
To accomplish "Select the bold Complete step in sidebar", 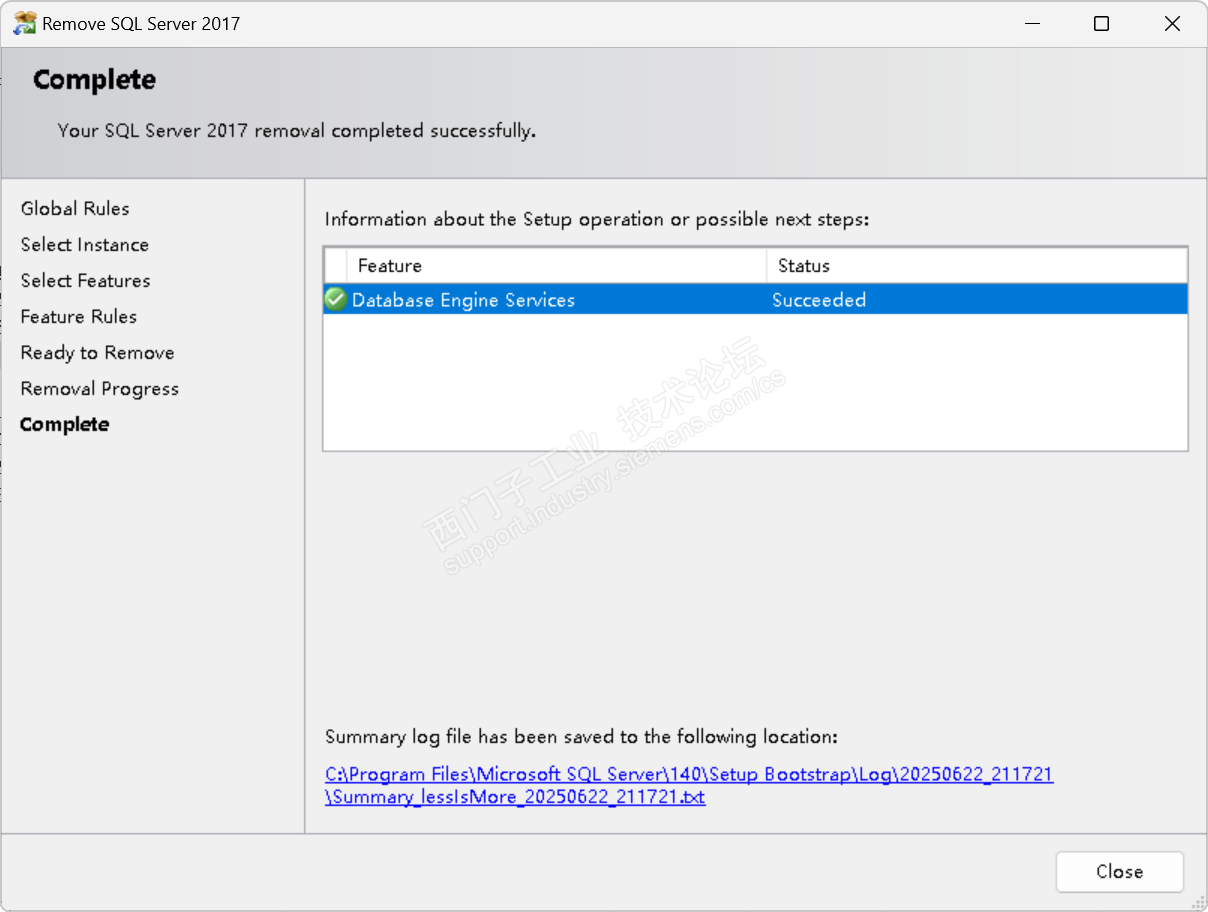I will [65, 424].
